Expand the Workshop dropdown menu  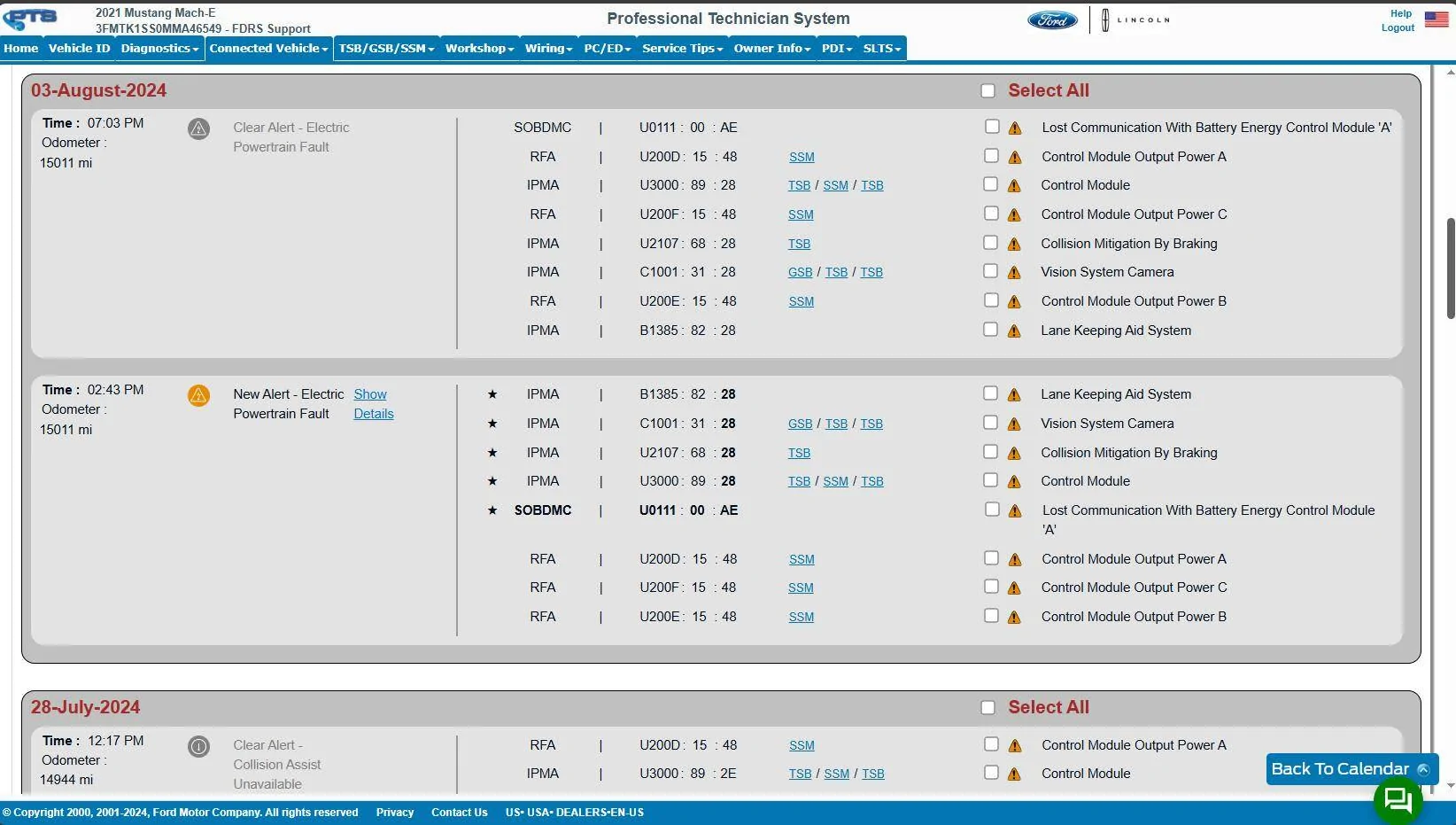pos(479,49)
